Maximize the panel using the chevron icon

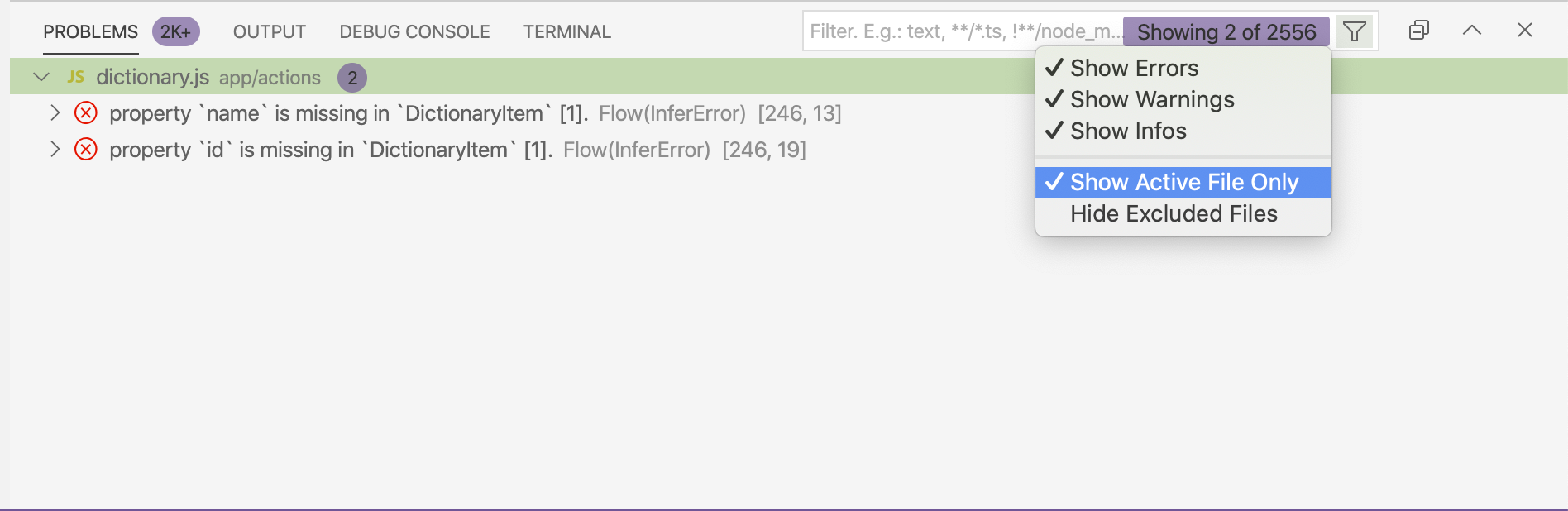[x=1472, y=30]
